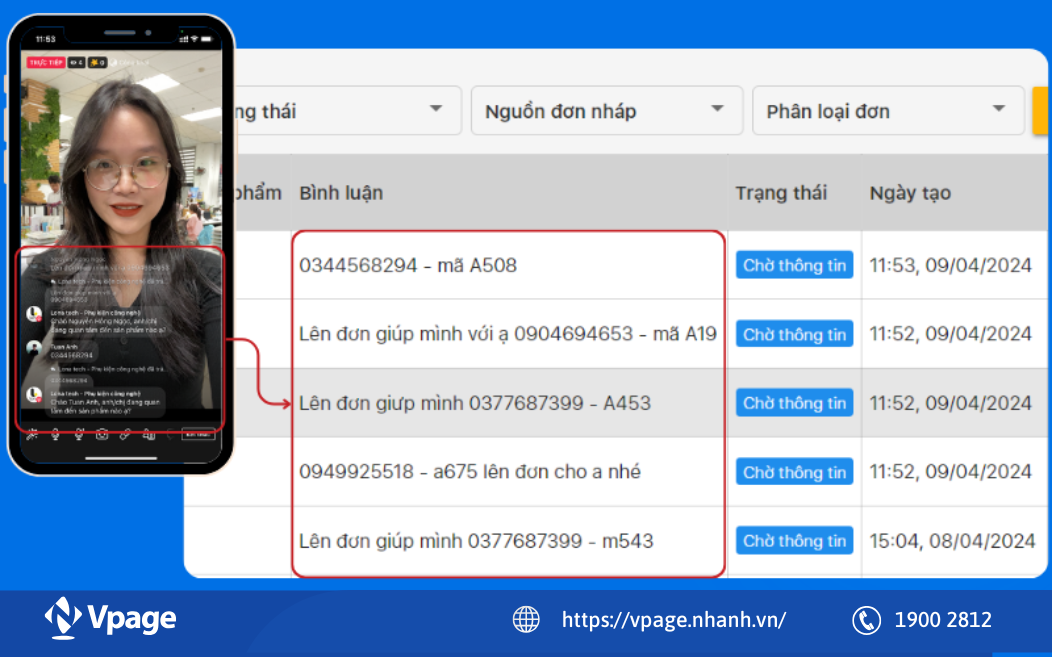Image resolution: width=1052 pixels, height=657 pixels.
Task: Click hotline number 1900 2812
Action: click(943, 619)
